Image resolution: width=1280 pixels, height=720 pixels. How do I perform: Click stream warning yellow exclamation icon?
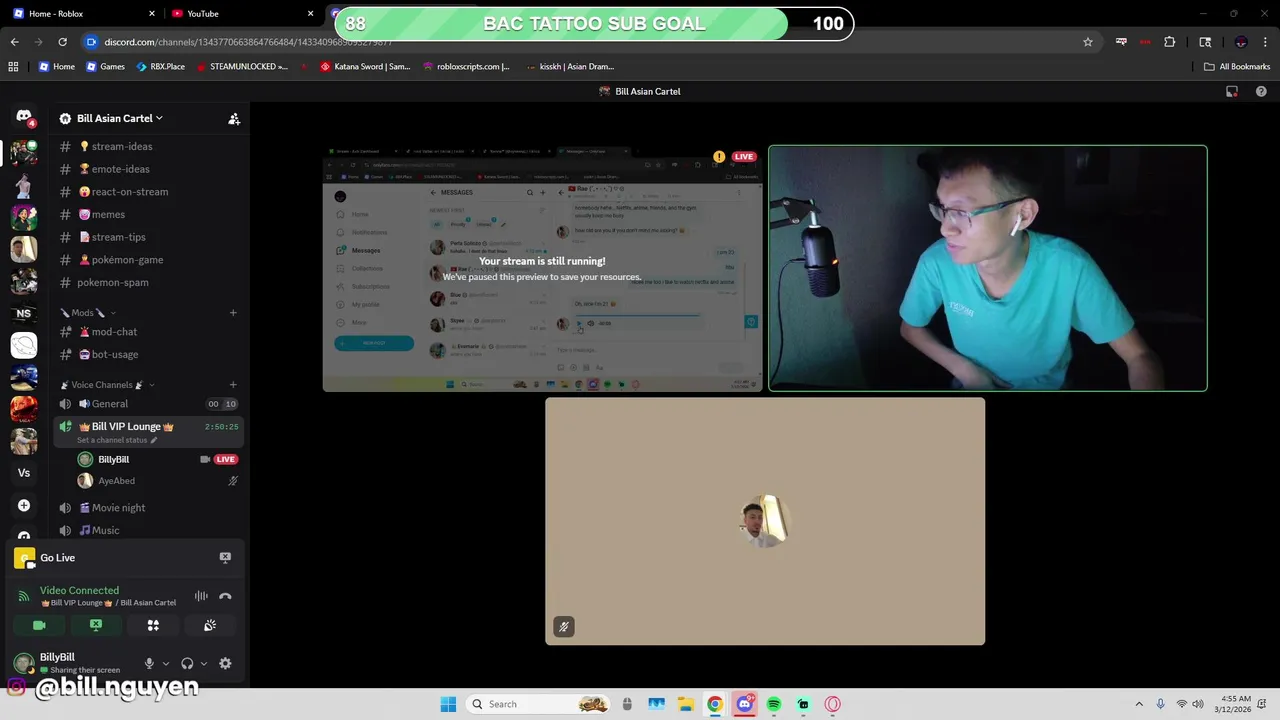[719, 157]
